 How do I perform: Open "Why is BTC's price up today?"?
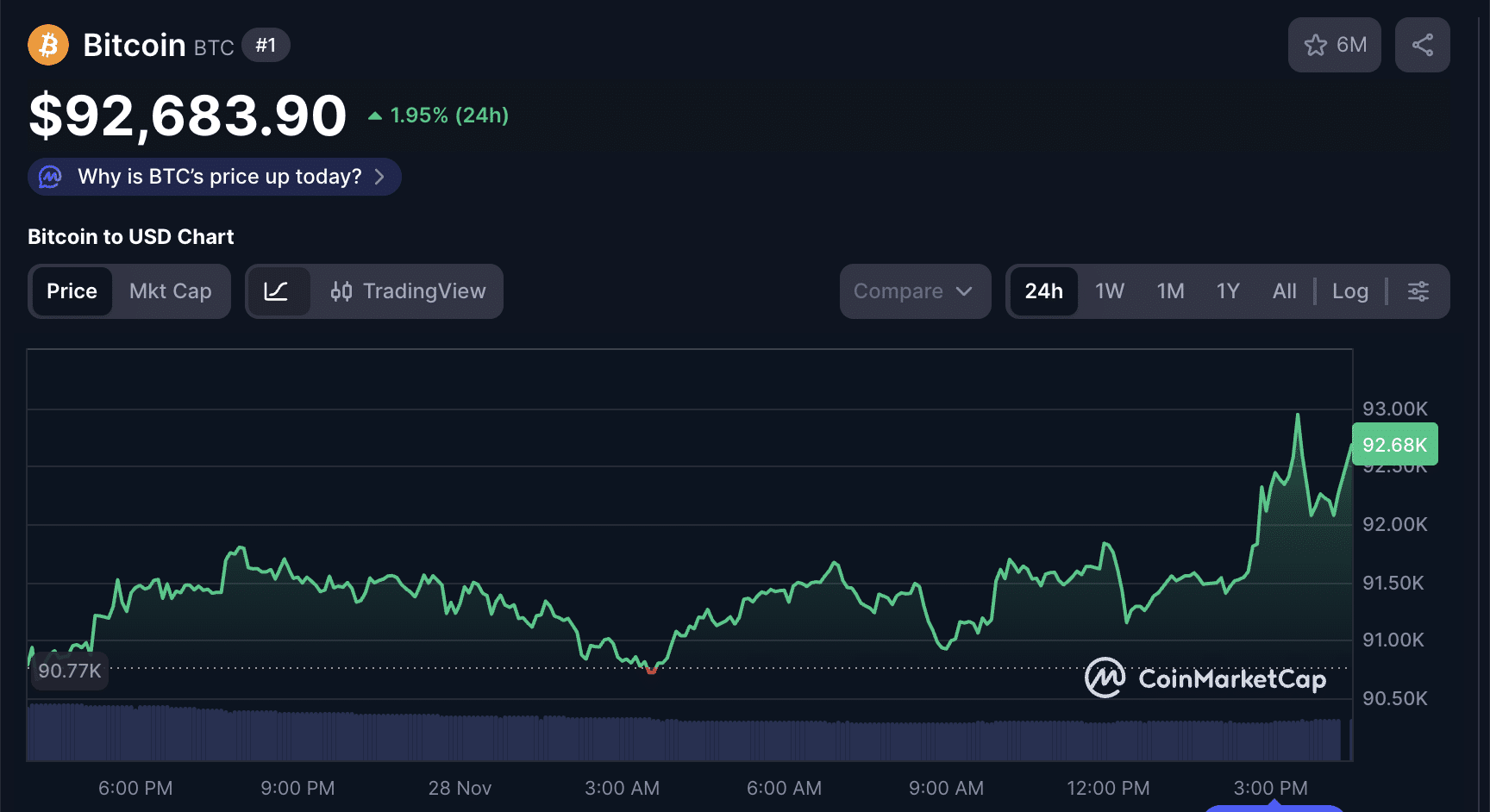(219, 177)
